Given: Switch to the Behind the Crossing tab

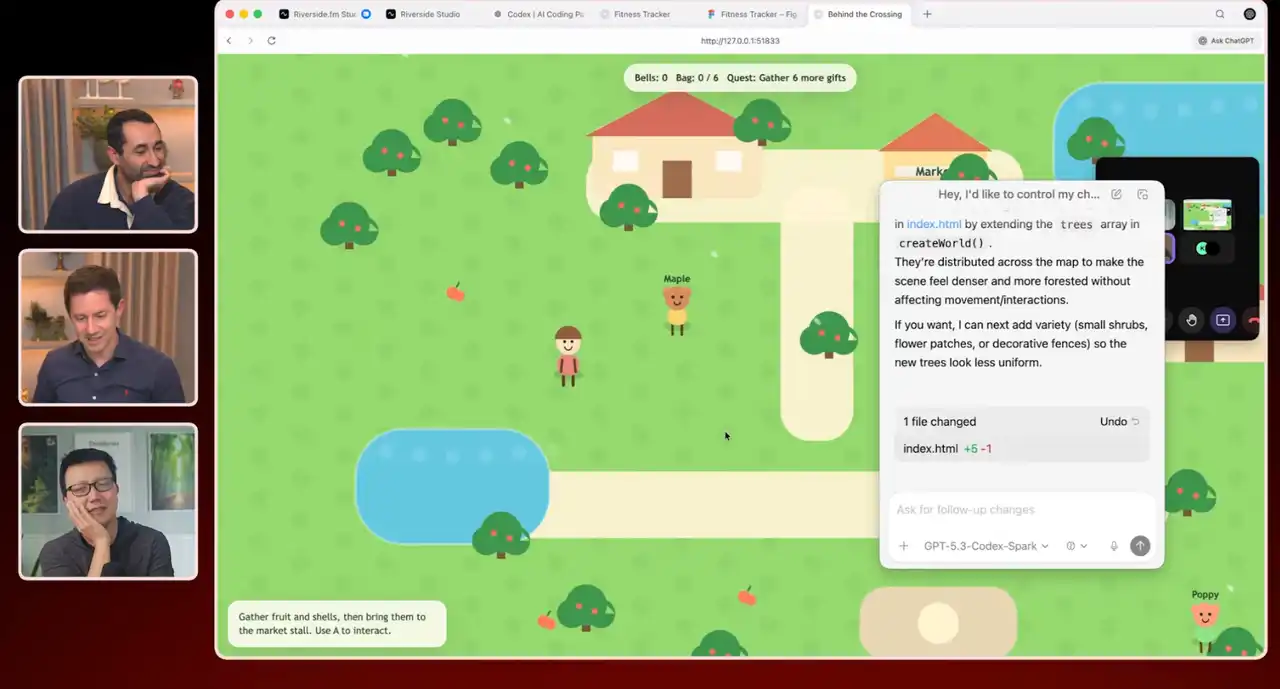Looking at the screenshot, I should coord(865,14).
